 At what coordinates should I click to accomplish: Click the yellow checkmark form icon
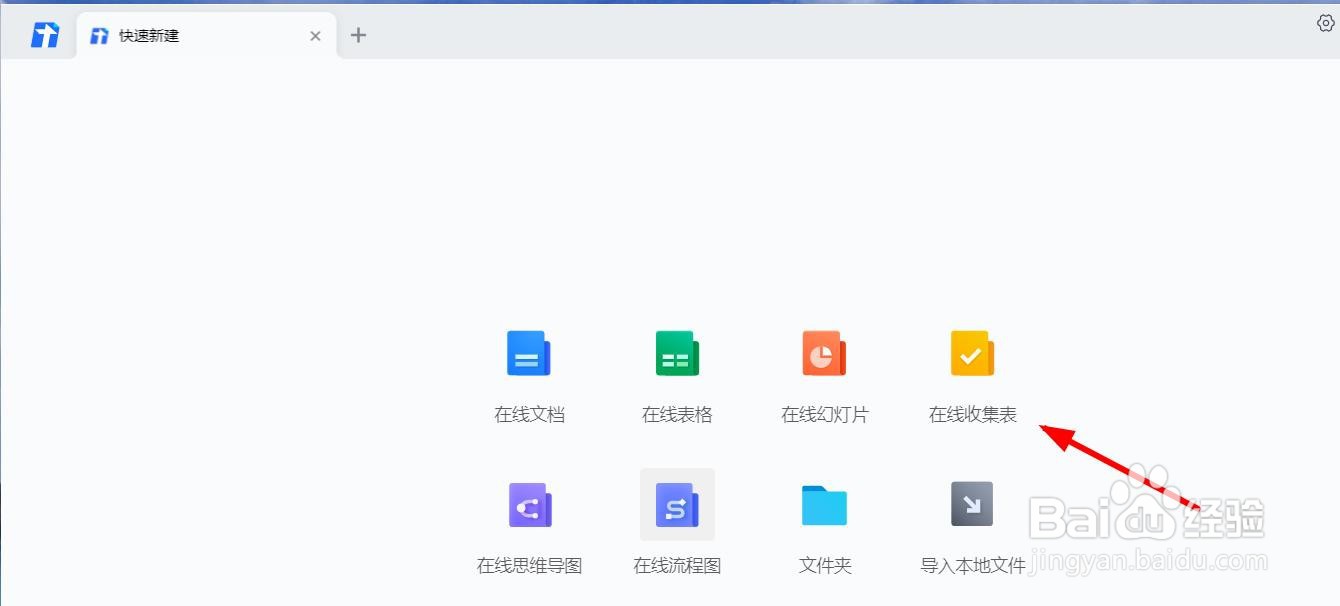coord(971,352)
